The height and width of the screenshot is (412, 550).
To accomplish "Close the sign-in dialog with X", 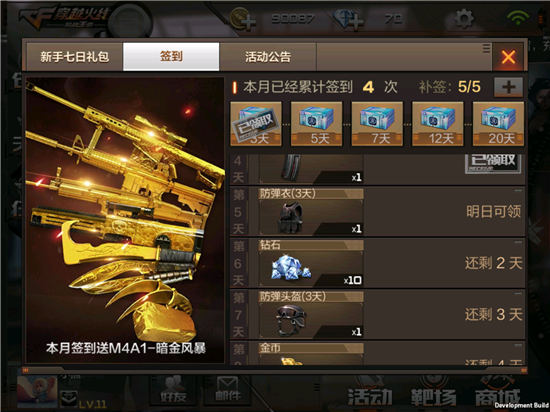I will tap(508, 56).
